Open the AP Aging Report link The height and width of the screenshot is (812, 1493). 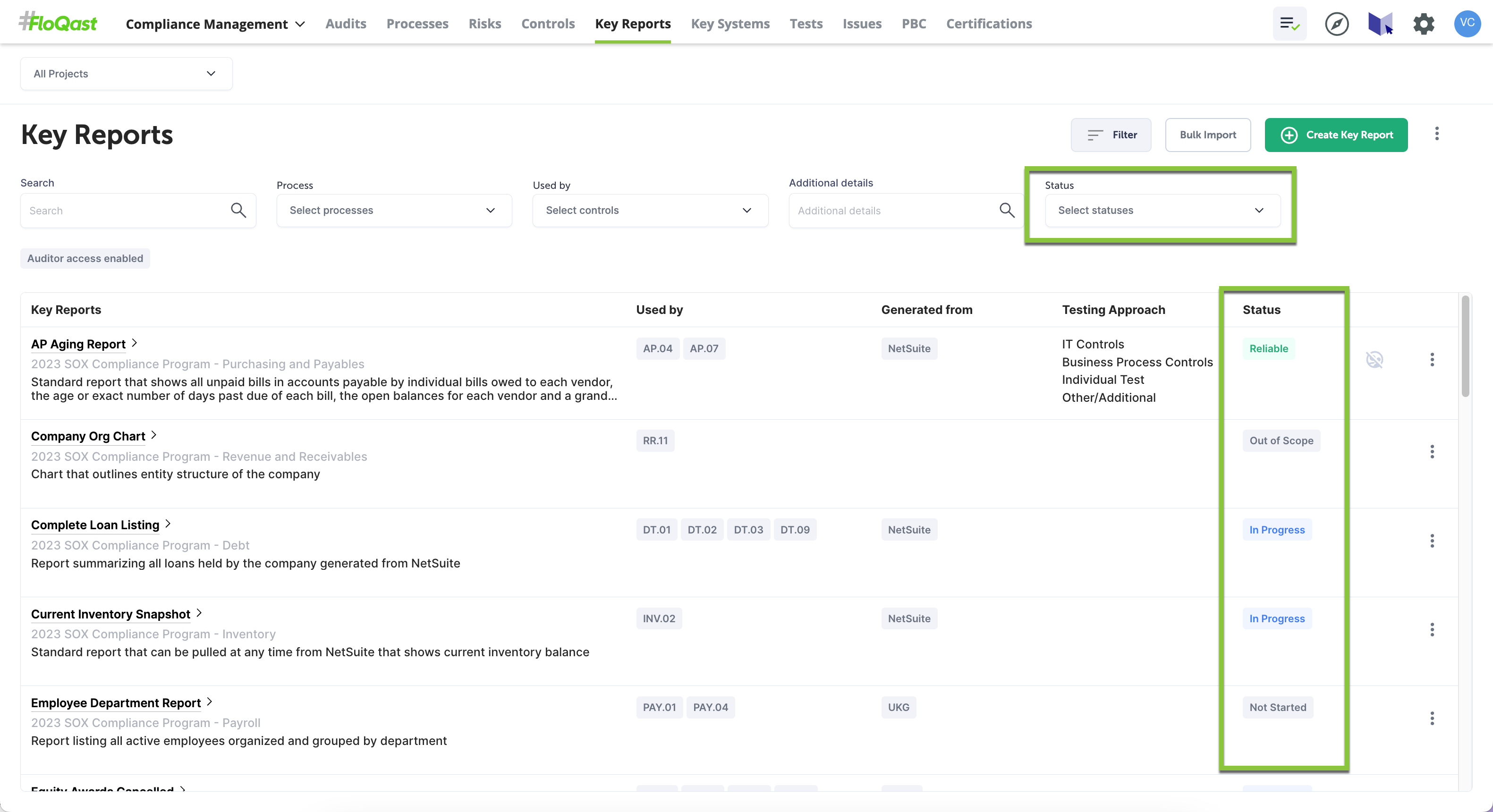[x=78, y=344]
